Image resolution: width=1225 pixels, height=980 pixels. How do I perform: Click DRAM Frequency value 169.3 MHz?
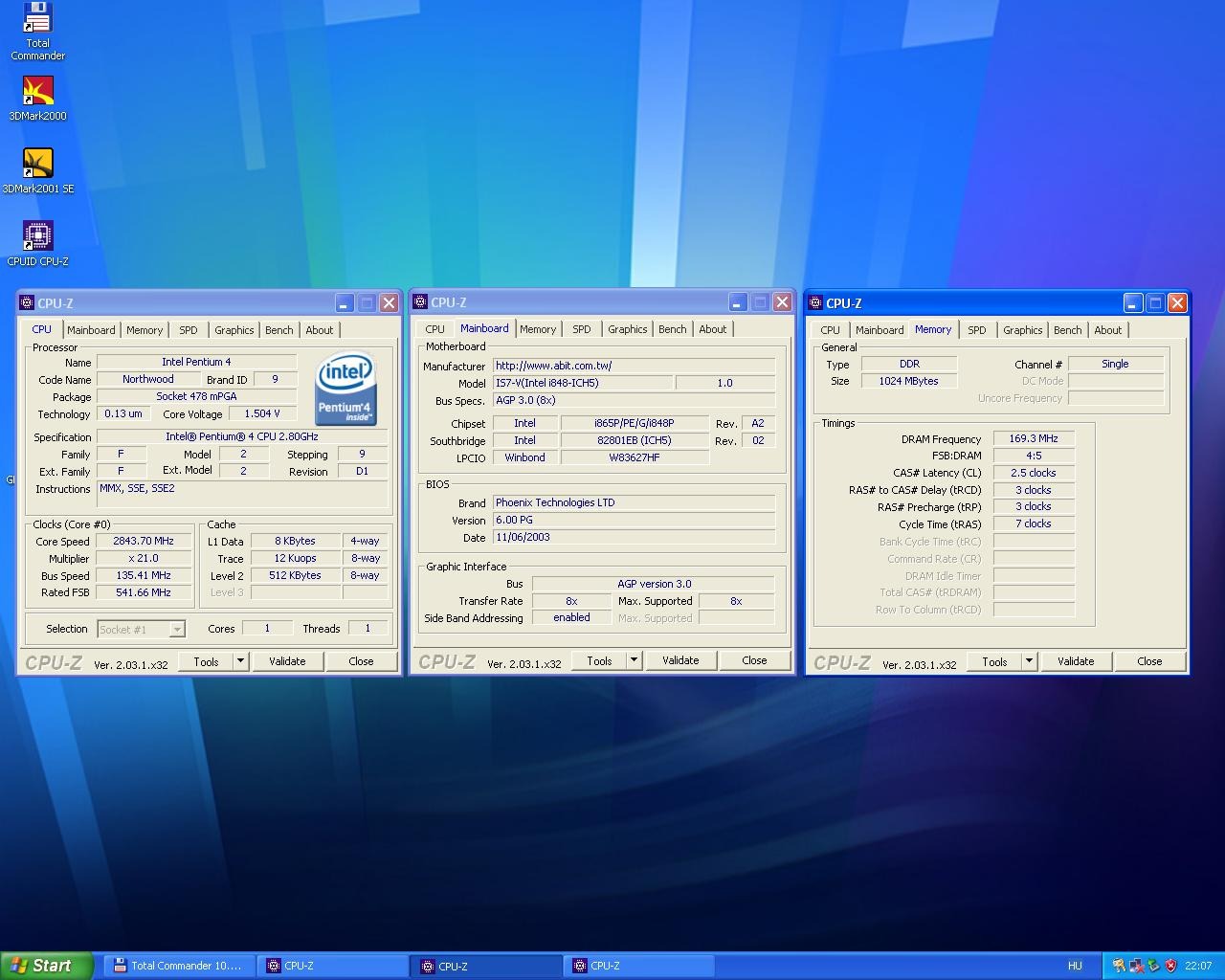tap(1034, 439)
